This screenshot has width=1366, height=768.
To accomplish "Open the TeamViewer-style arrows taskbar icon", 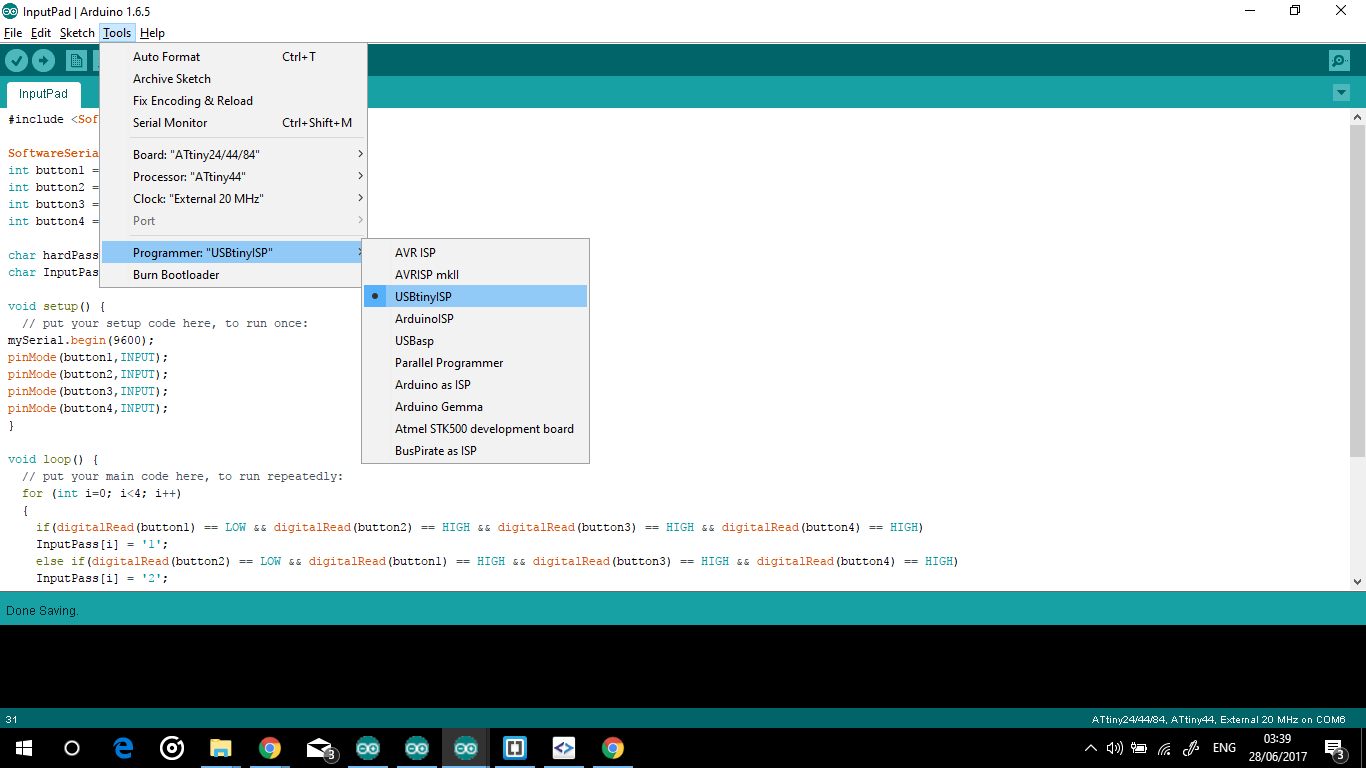I will point(564,748).
